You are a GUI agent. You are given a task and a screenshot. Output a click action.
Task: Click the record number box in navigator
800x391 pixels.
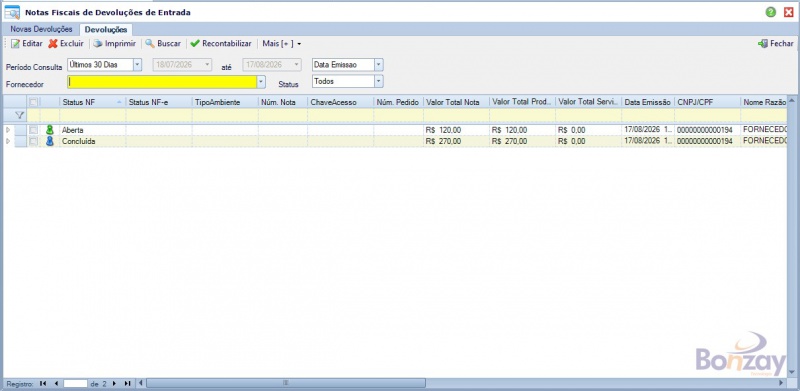point(76,383)
